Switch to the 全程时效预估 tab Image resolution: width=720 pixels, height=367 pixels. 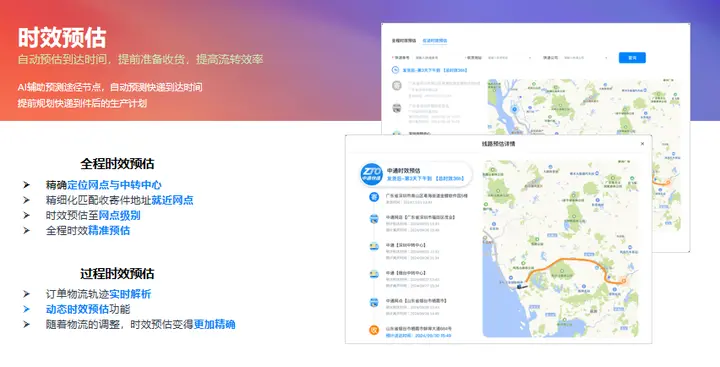pyautogui.click(x=404, y=41)
